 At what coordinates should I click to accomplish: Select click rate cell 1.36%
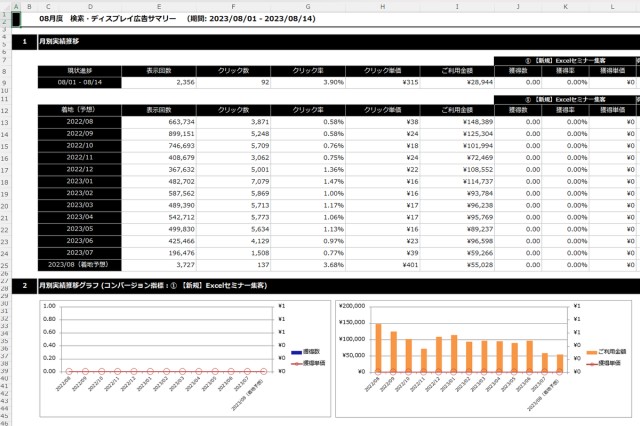(308, 170)
